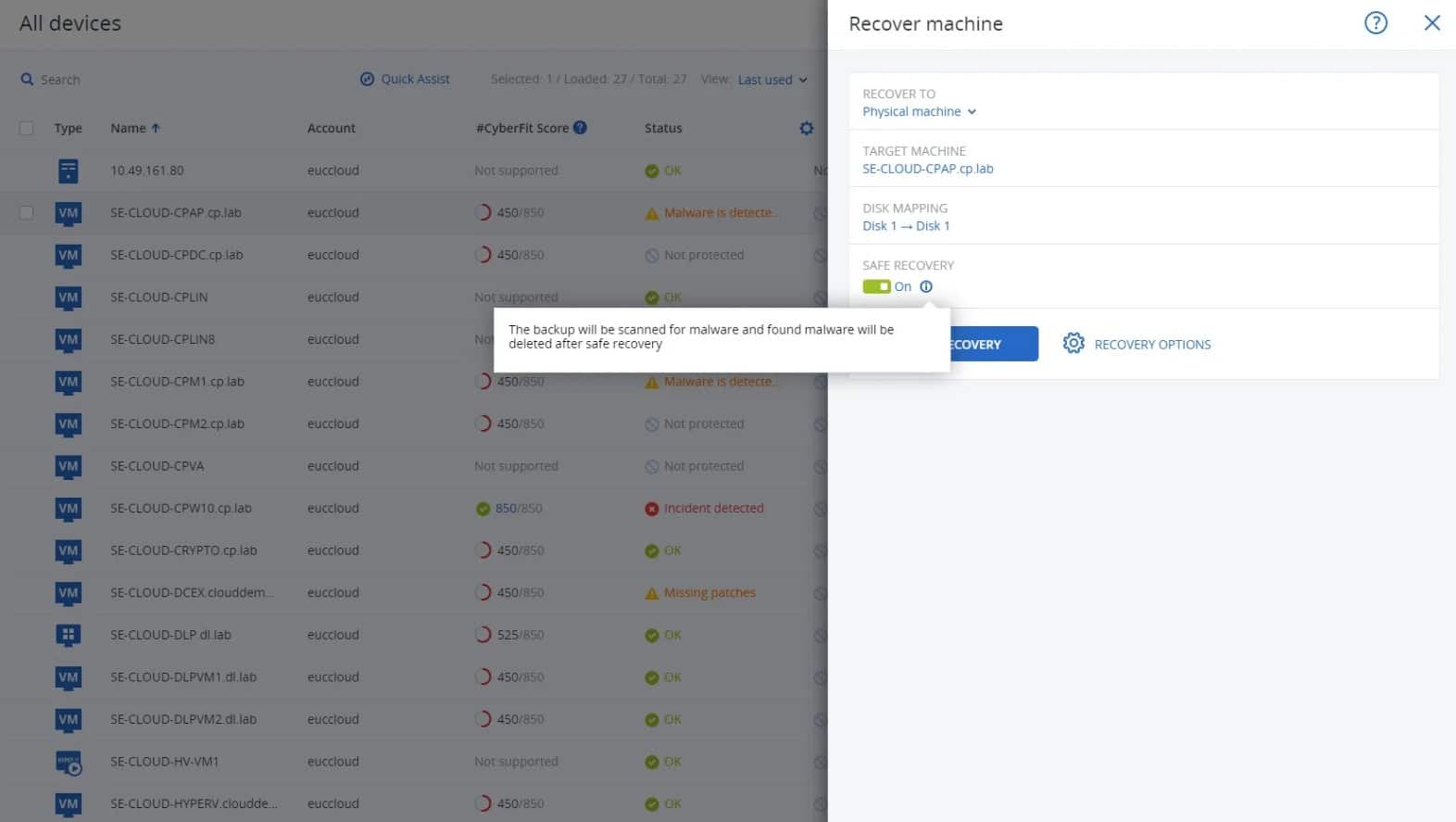Open Recovery Options gear icon

(x=1073, y=343)
